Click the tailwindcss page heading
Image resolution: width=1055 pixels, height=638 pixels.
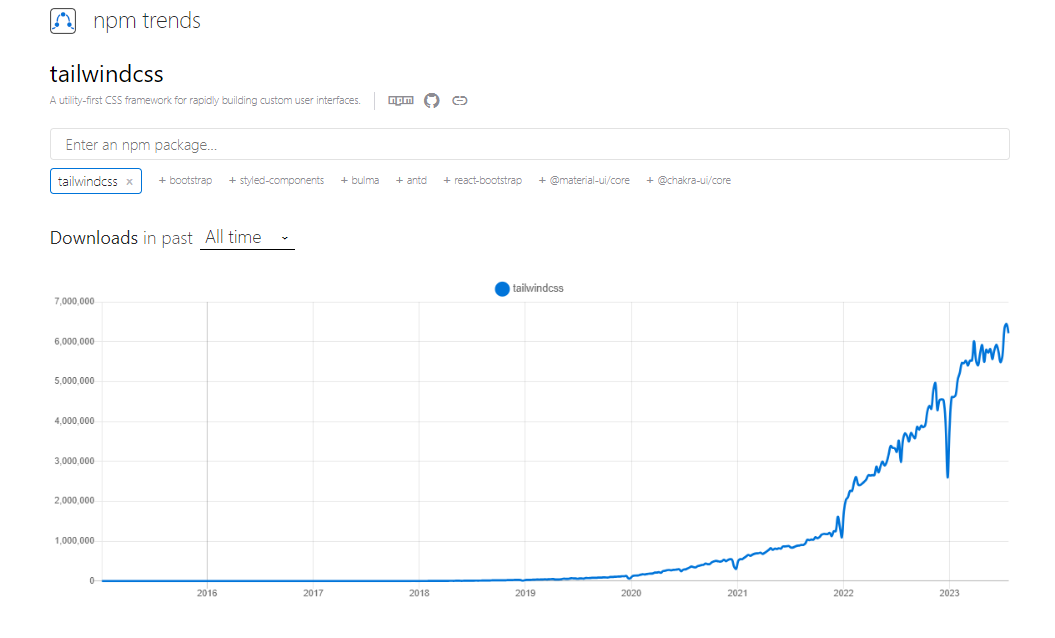click(107, 73)
